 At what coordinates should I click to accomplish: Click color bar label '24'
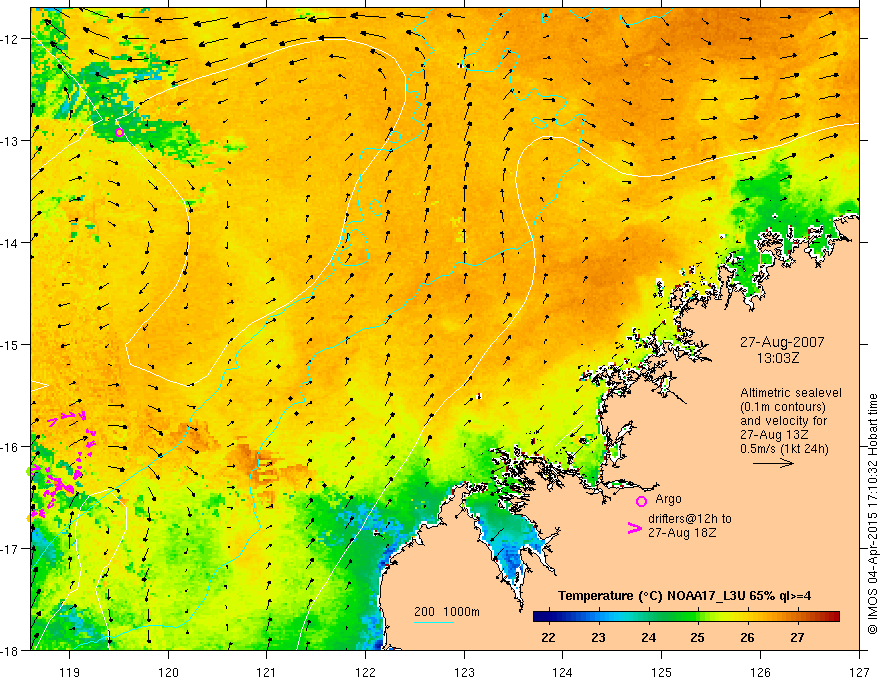648,637
